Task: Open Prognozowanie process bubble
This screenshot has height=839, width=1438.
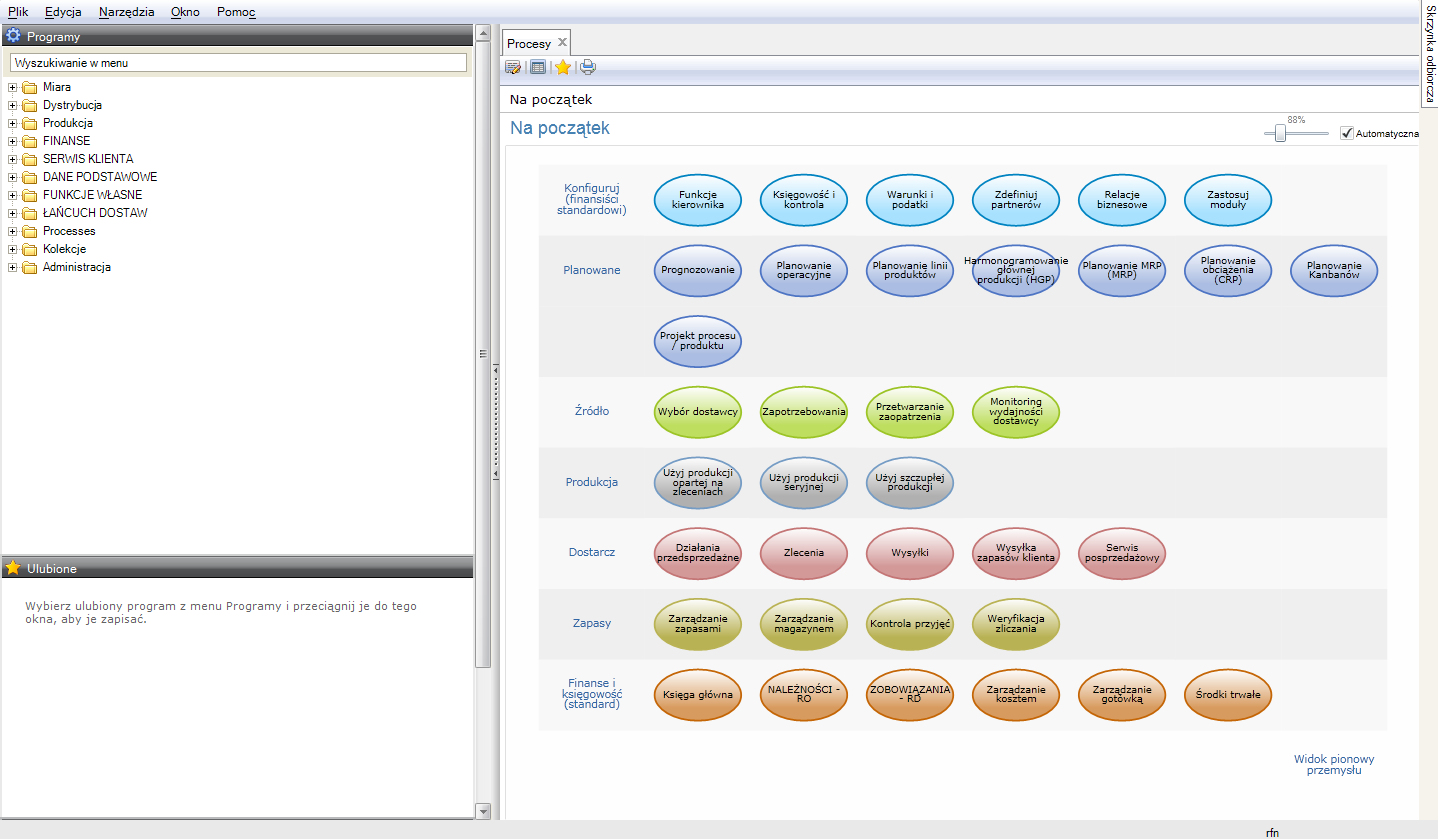Action: click(698, 270)
